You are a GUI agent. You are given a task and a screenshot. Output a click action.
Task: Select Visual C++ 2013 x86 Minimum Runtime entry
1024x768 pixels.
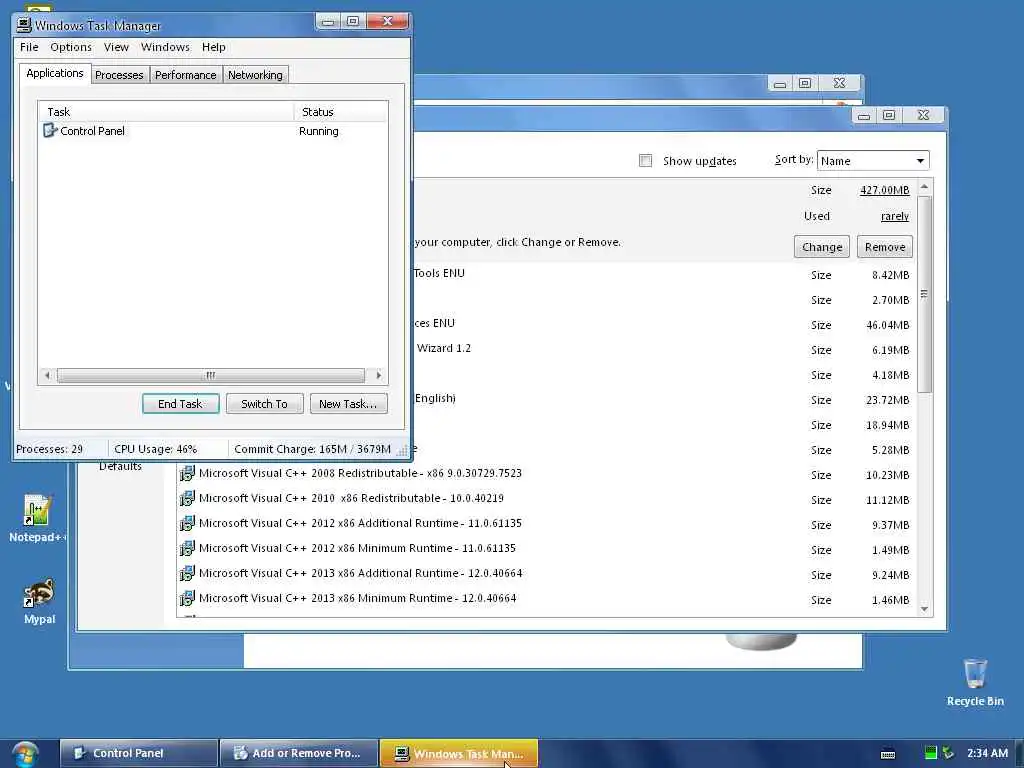click(547, 598)
